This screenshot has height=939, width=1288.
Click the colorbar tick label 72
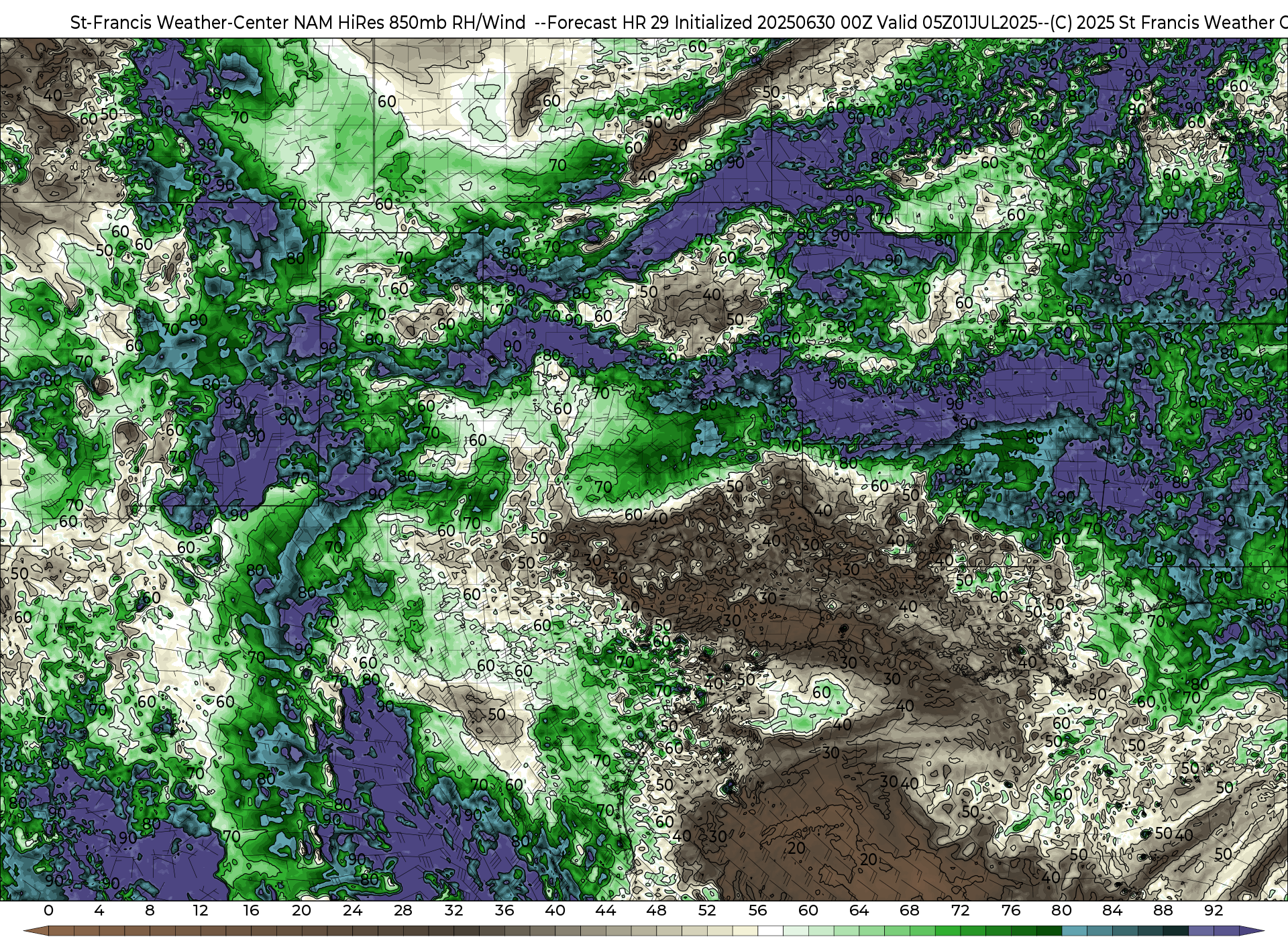coord(960,910)
